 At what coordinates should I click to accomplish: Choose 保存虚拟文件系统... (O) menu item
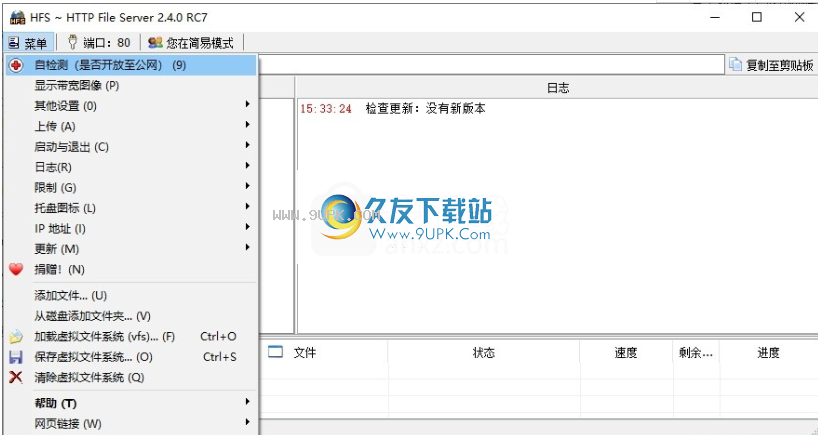click(131, 357)
